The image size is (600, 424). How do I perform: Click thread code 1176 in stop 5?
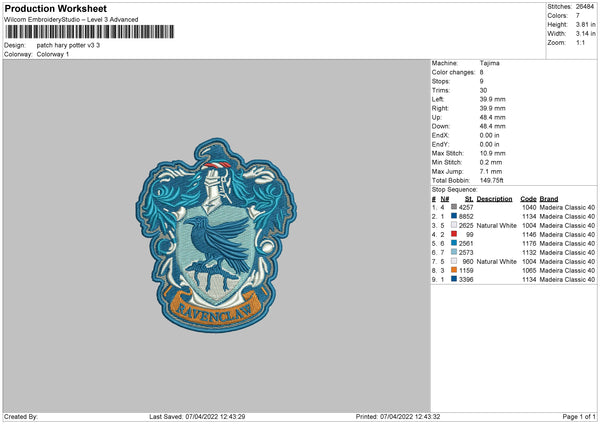[529, 243]
